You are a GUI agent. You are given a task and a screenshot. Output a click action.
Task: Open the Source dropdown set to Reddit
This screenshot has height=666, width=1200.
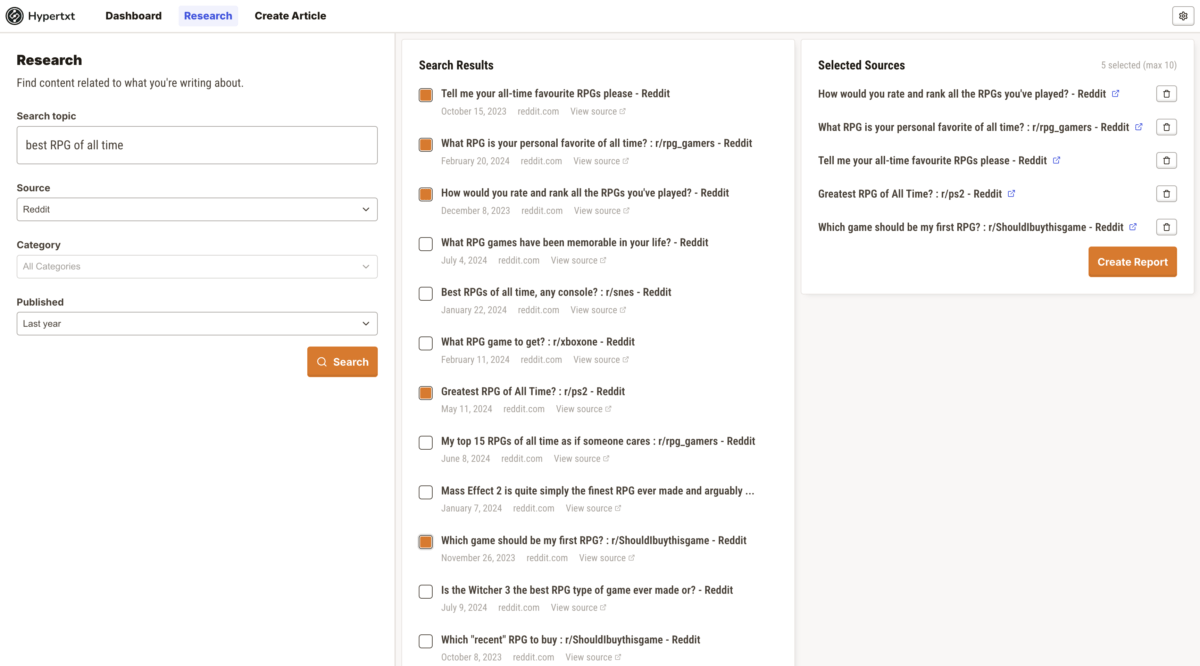click(x=197, y=210)
